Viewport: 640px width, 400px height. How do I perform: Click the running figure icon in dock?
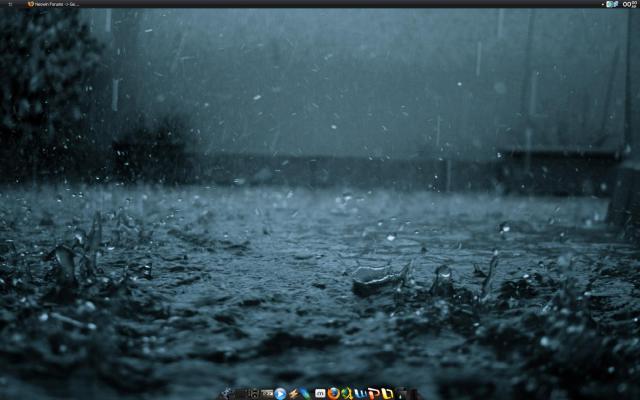coord(227,393)
